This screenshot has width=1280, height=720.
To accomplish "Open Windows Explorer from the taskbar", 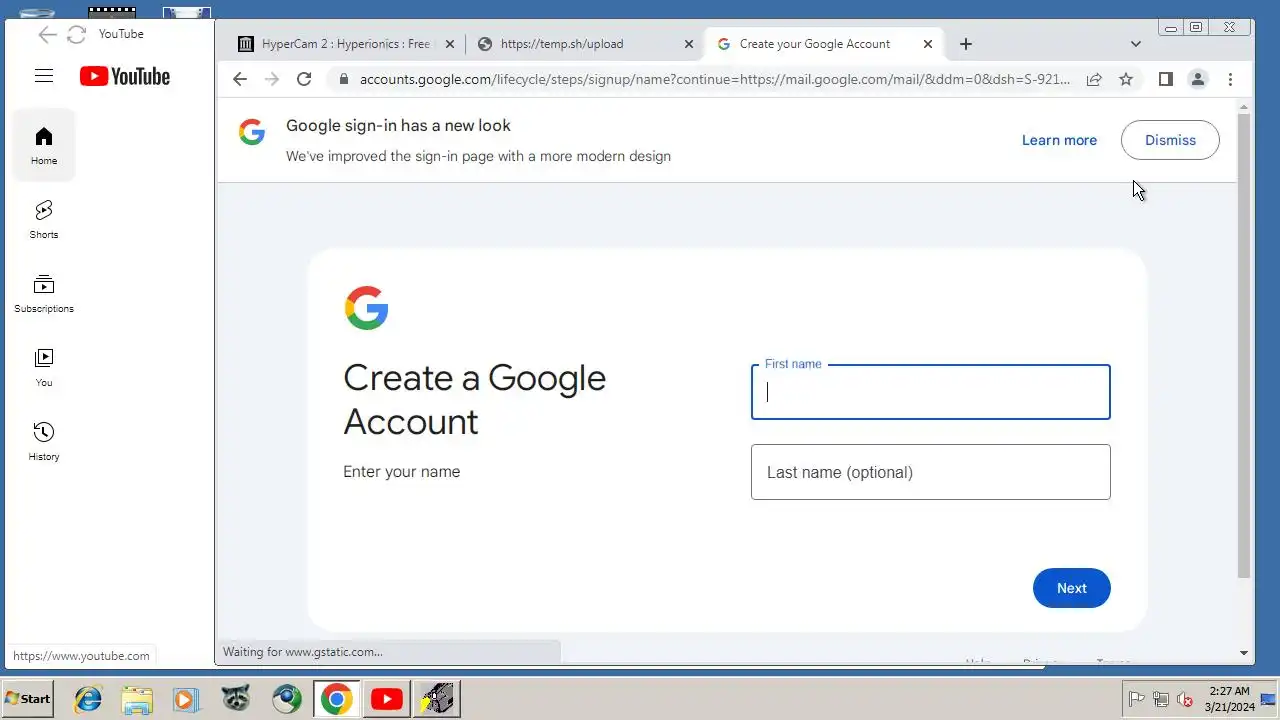I will click(137, 698).
